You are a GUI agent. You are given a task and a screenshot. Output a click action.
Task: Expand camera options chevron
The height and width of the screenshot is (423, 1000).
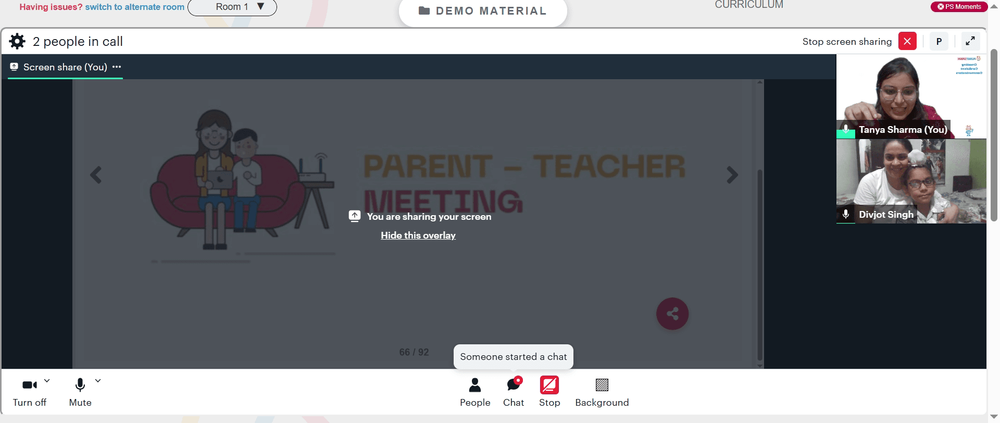pos(47,381)
